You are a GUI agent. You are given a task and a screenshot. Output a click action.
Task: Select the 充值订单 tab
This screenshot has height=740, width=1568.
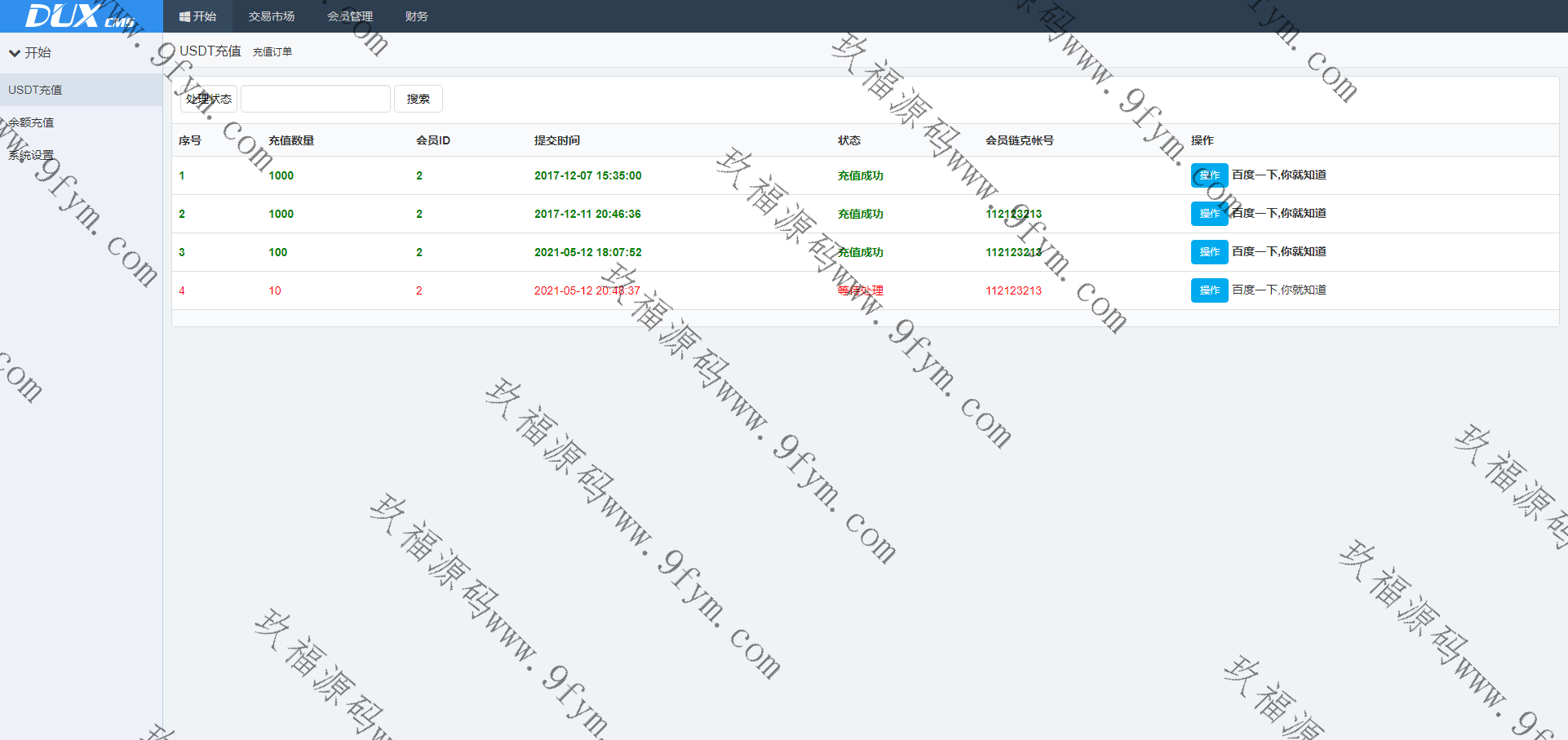click(x=272, y=52)
